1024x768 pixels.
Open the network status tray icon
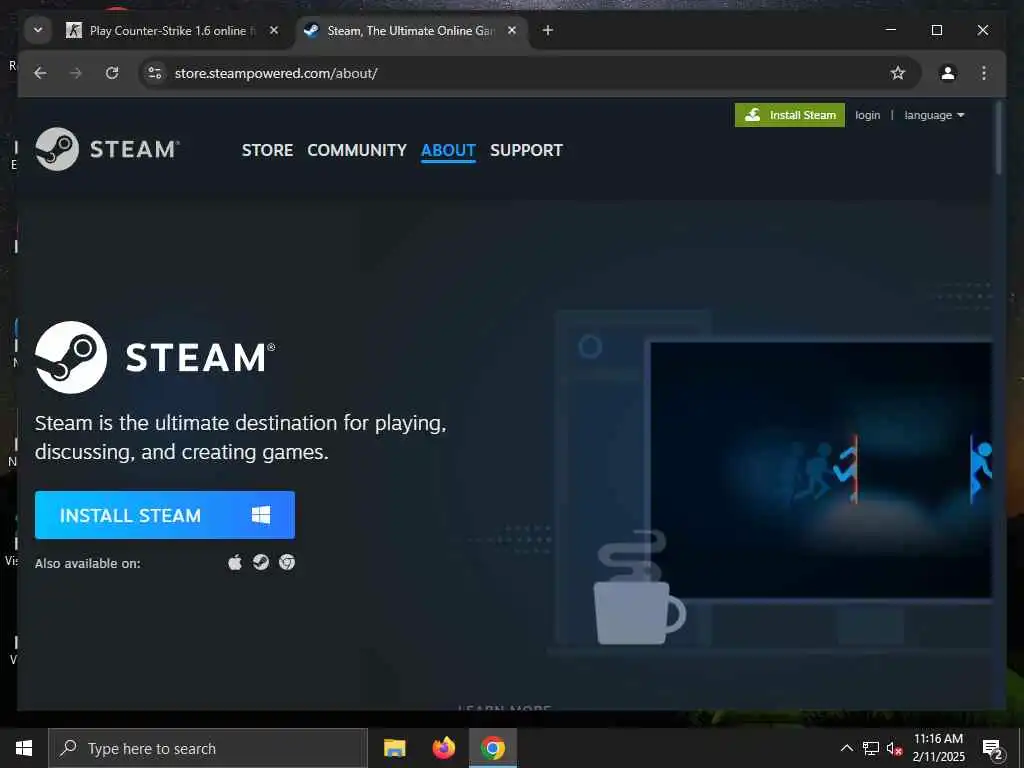(871, 748)
